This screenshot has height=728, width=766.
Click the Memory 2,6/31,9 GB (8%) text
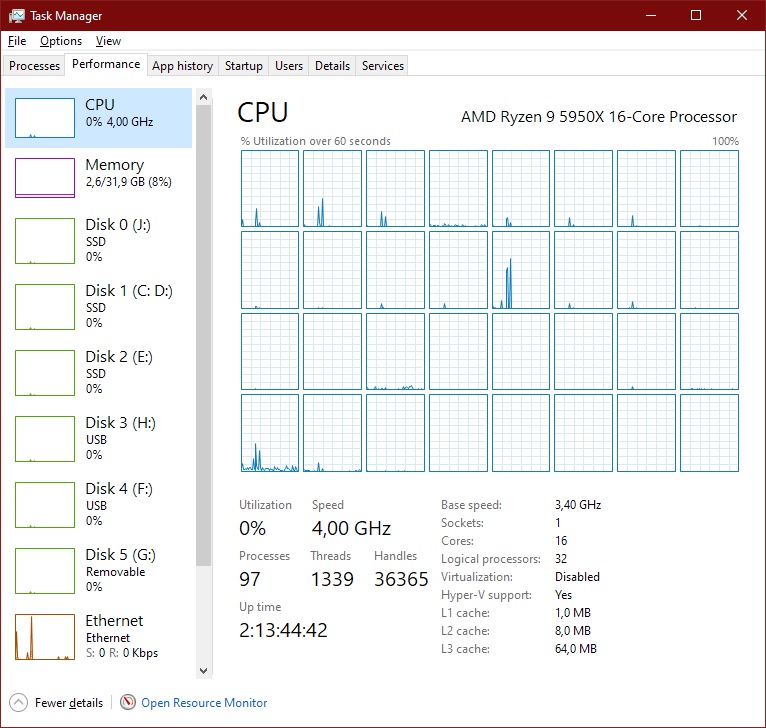(128, 182)
